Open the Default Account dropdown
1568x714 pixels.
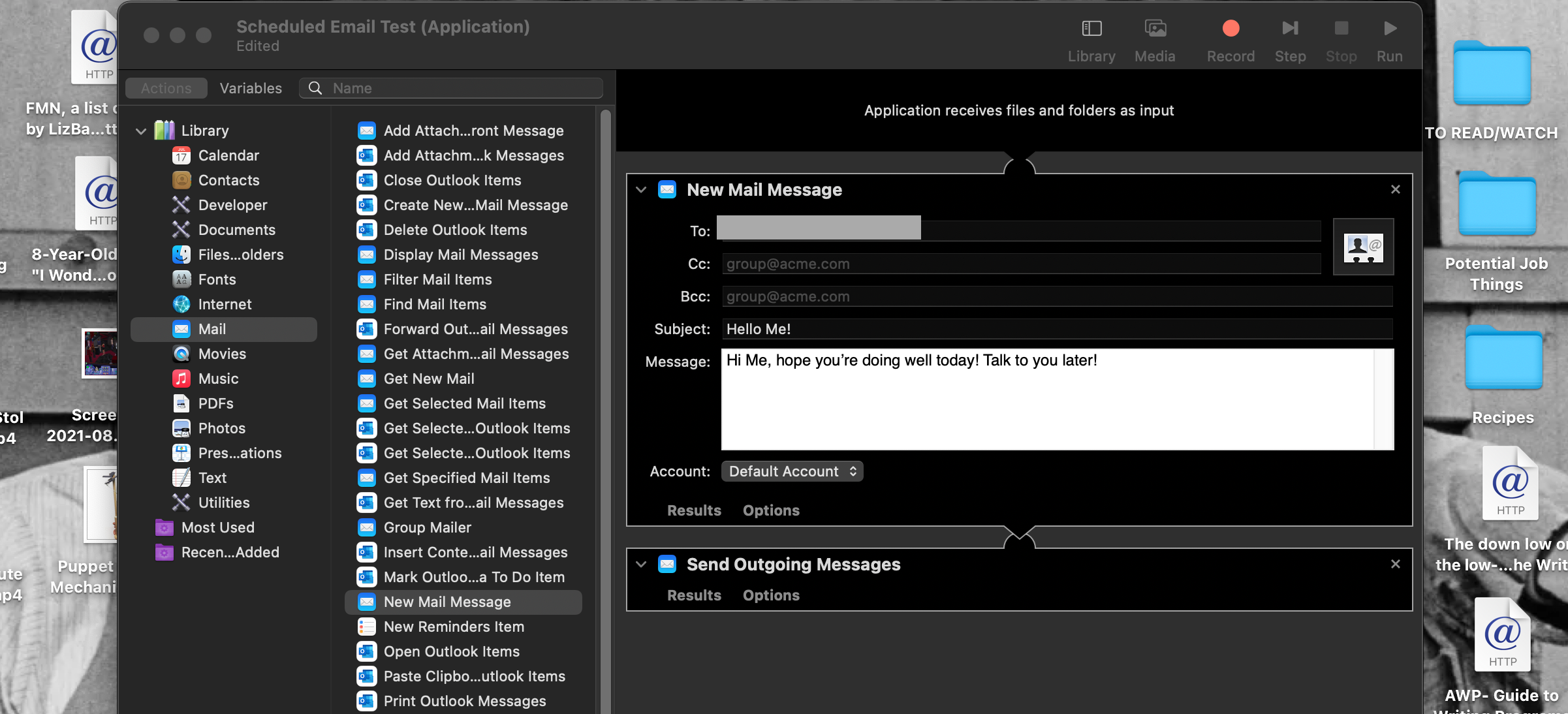pyautogui.click(x=790, y=471)
